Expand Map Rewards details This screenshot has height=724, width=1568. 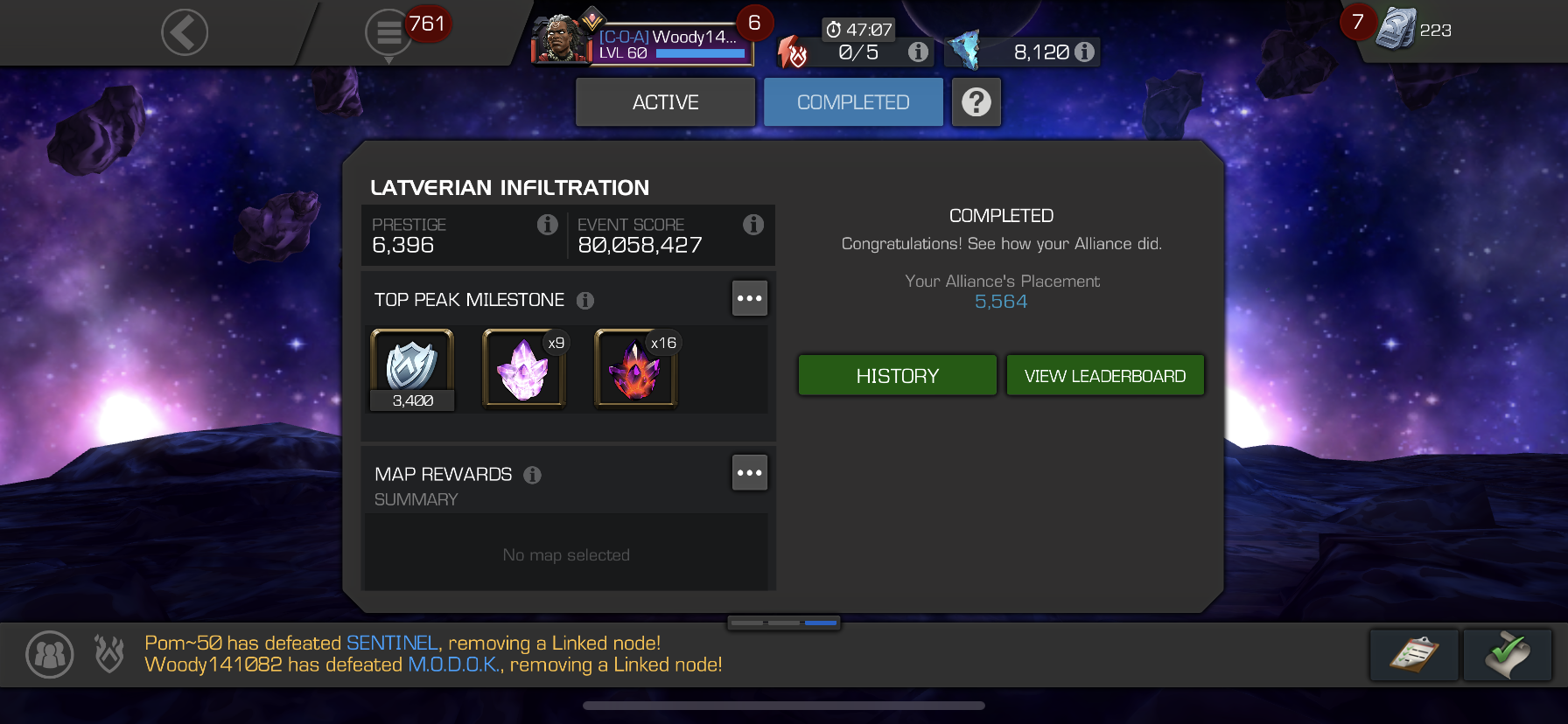pos(750,472)
